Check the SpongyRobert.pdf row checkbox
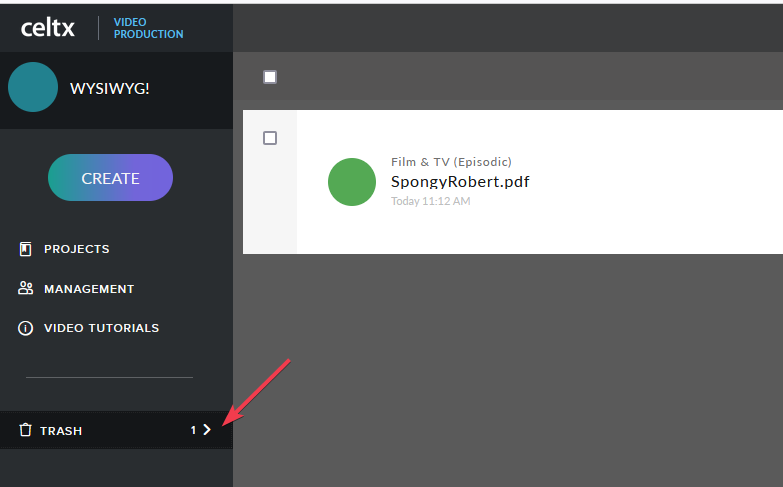The height and width of the screenshot is (487, 783). click(x=270, y=138)
